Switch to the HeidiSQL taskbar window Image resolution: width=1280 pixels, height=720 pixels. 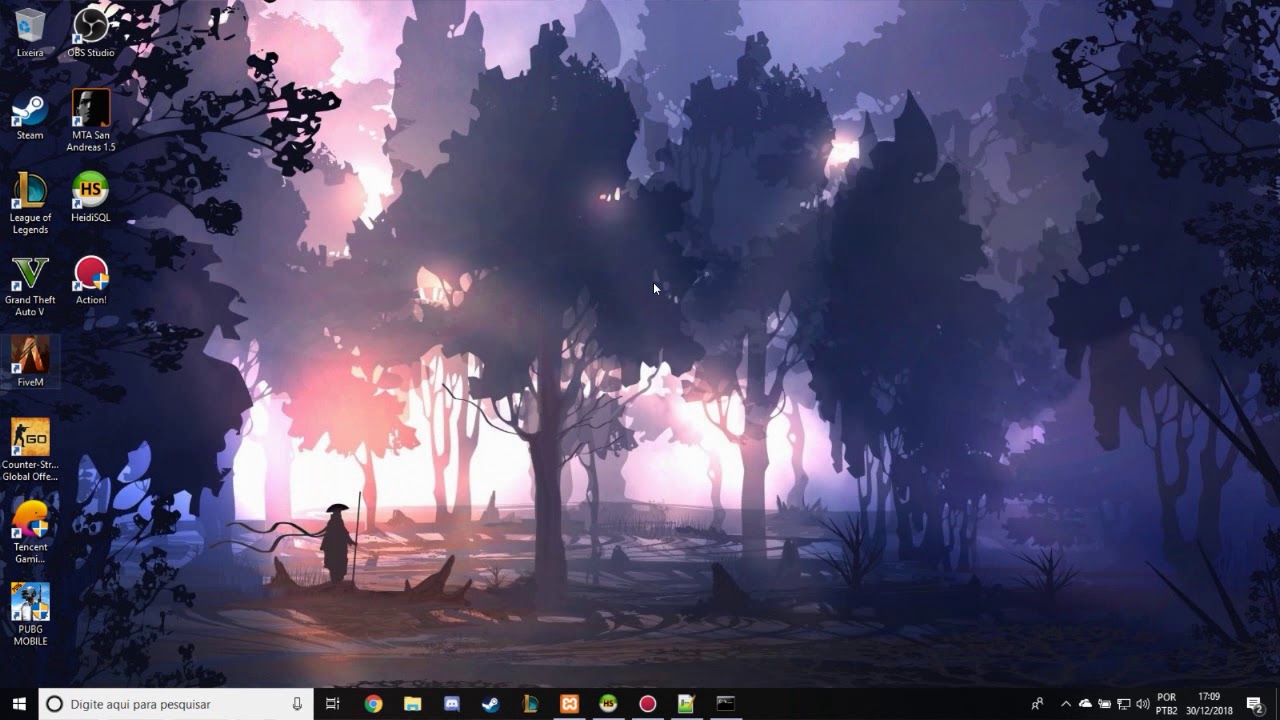pos(608,704)
